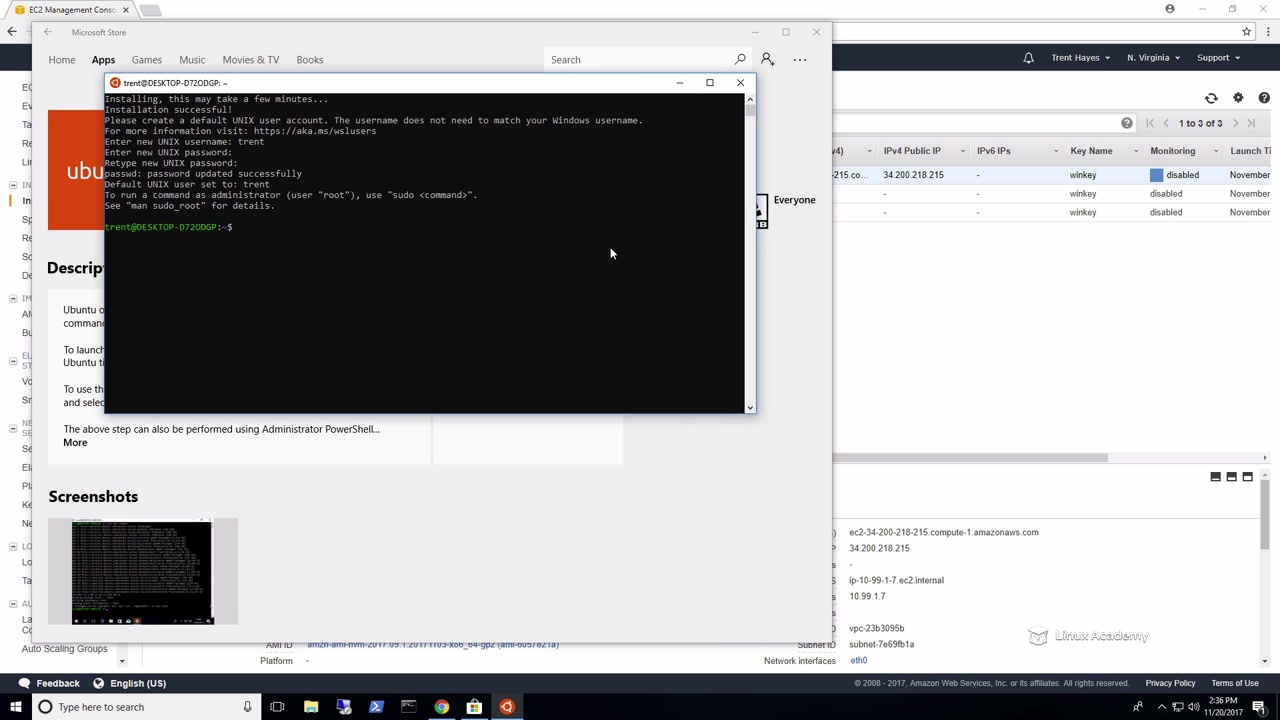
Task: Go to previous page of instances
Action: click(1166, 123)
